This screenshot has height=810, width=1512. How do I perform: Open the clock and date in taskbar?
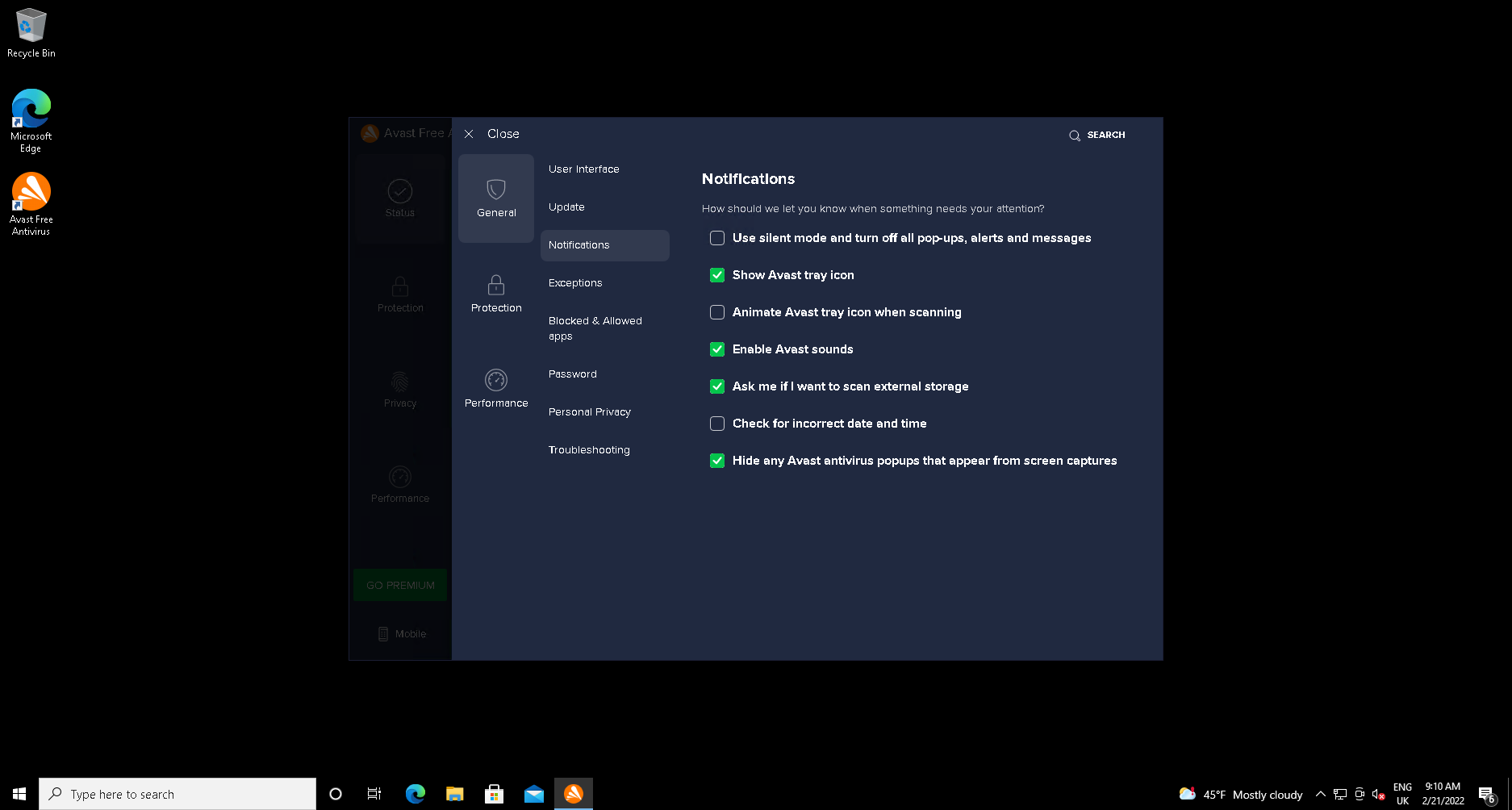point(1443,794)
